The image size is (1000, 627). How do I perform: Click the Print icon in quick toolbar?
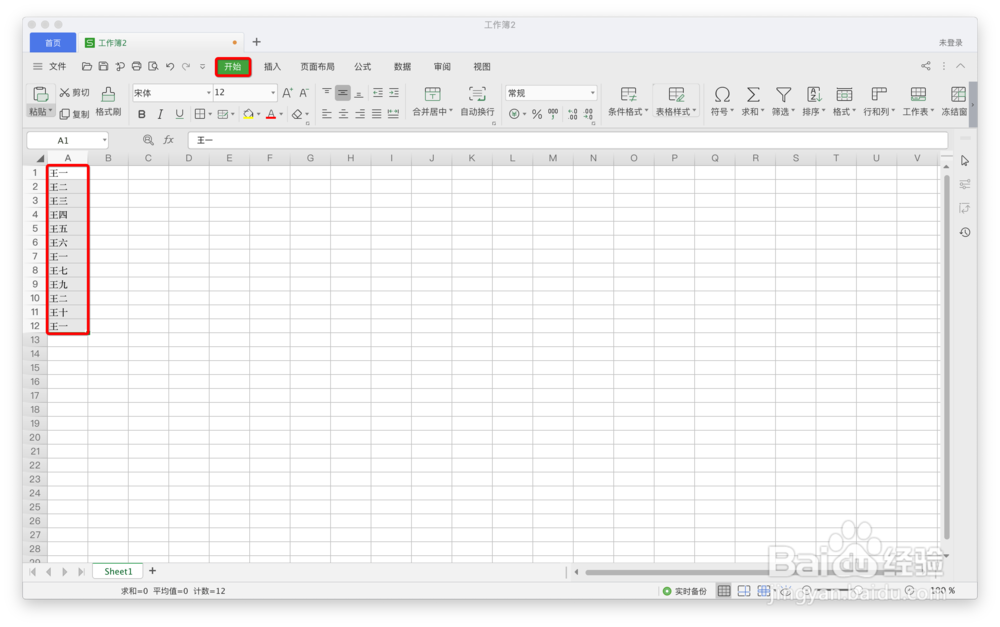136,66
